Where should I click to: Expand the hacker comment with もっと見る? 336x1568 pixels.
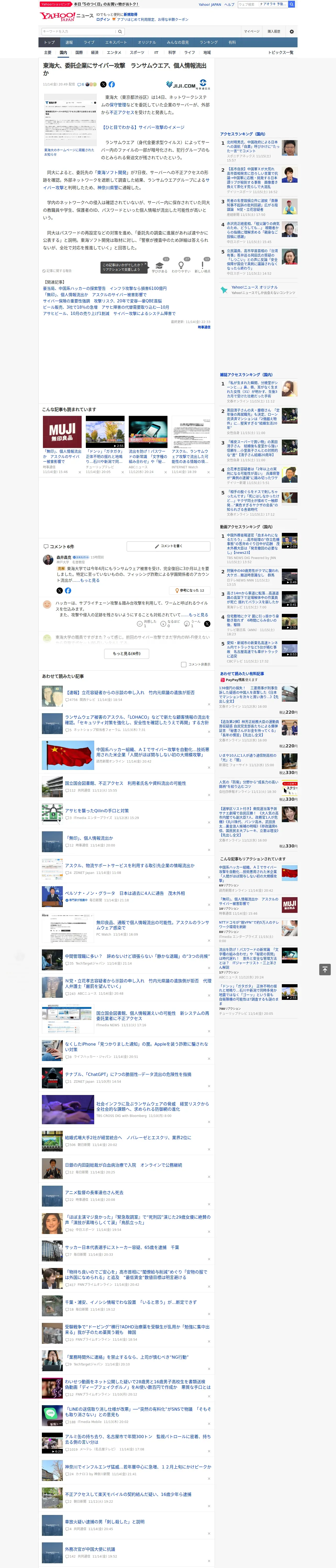pyautogui.click(x=198, y=615)
